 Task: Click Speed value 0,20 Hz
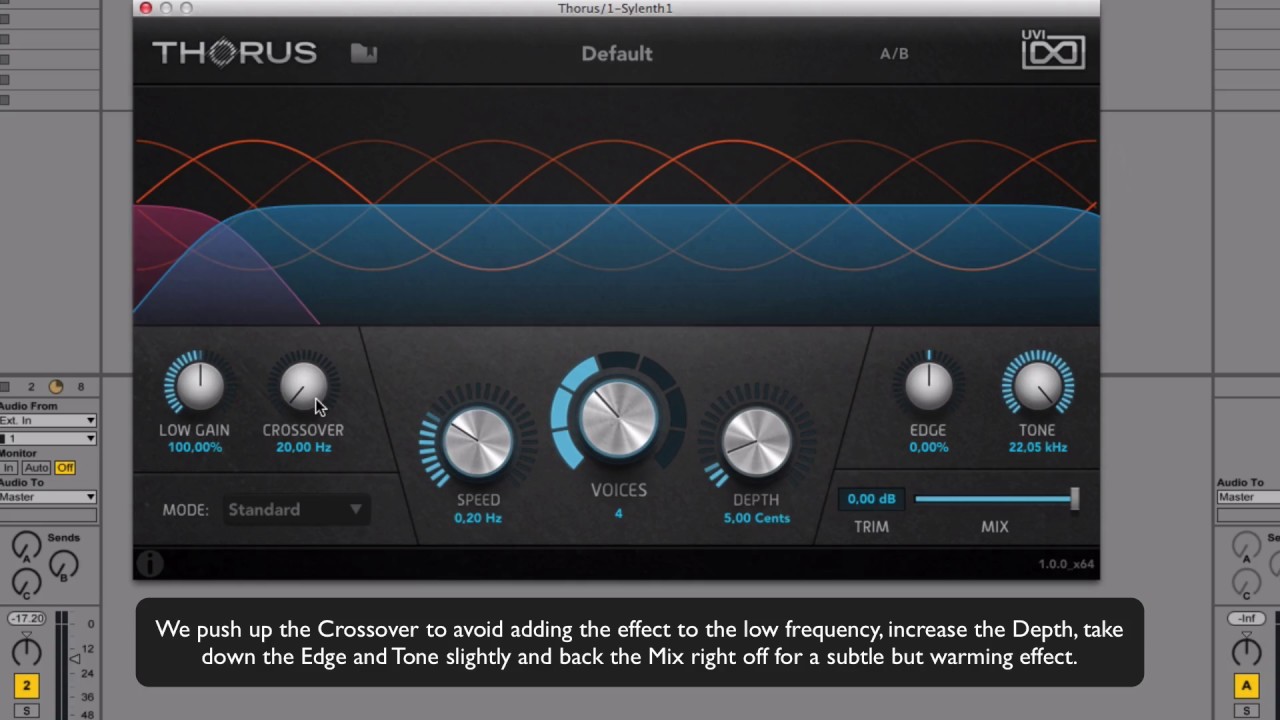click(x=478, y=518)
